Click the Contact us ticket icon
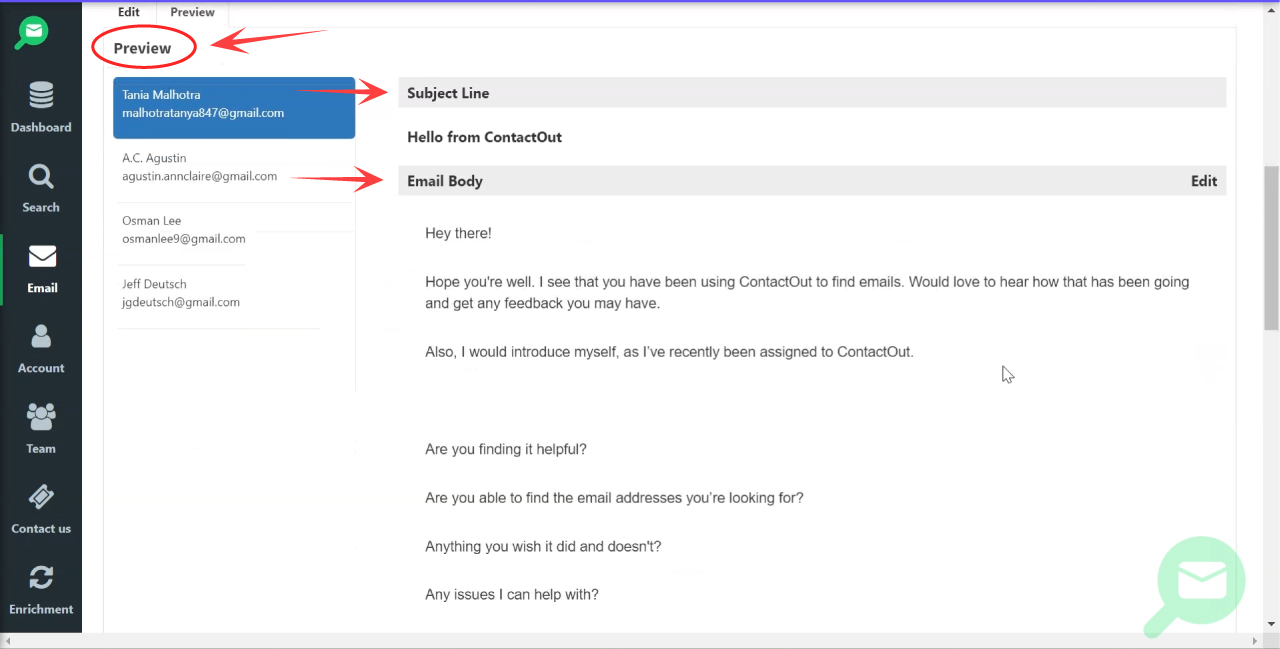This screenshot has height=649, width=1280. tap(41, 497)
